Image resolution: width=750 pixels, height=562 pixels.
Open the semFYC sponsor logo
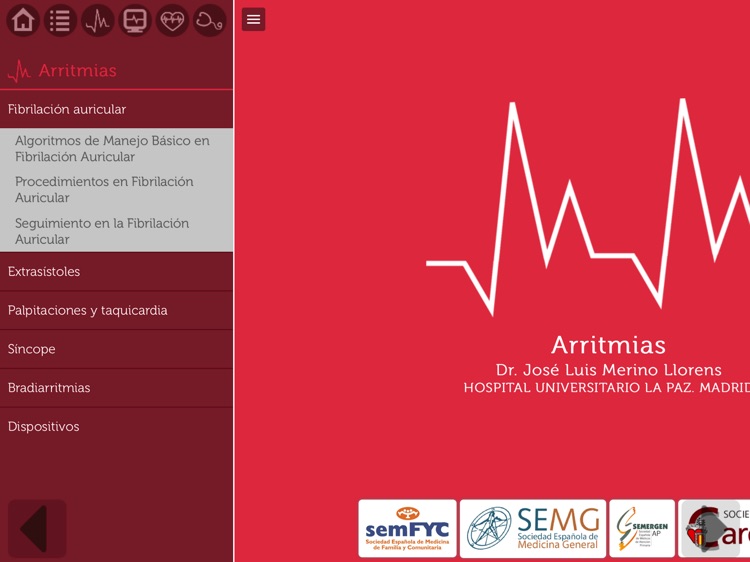[408, 529]
